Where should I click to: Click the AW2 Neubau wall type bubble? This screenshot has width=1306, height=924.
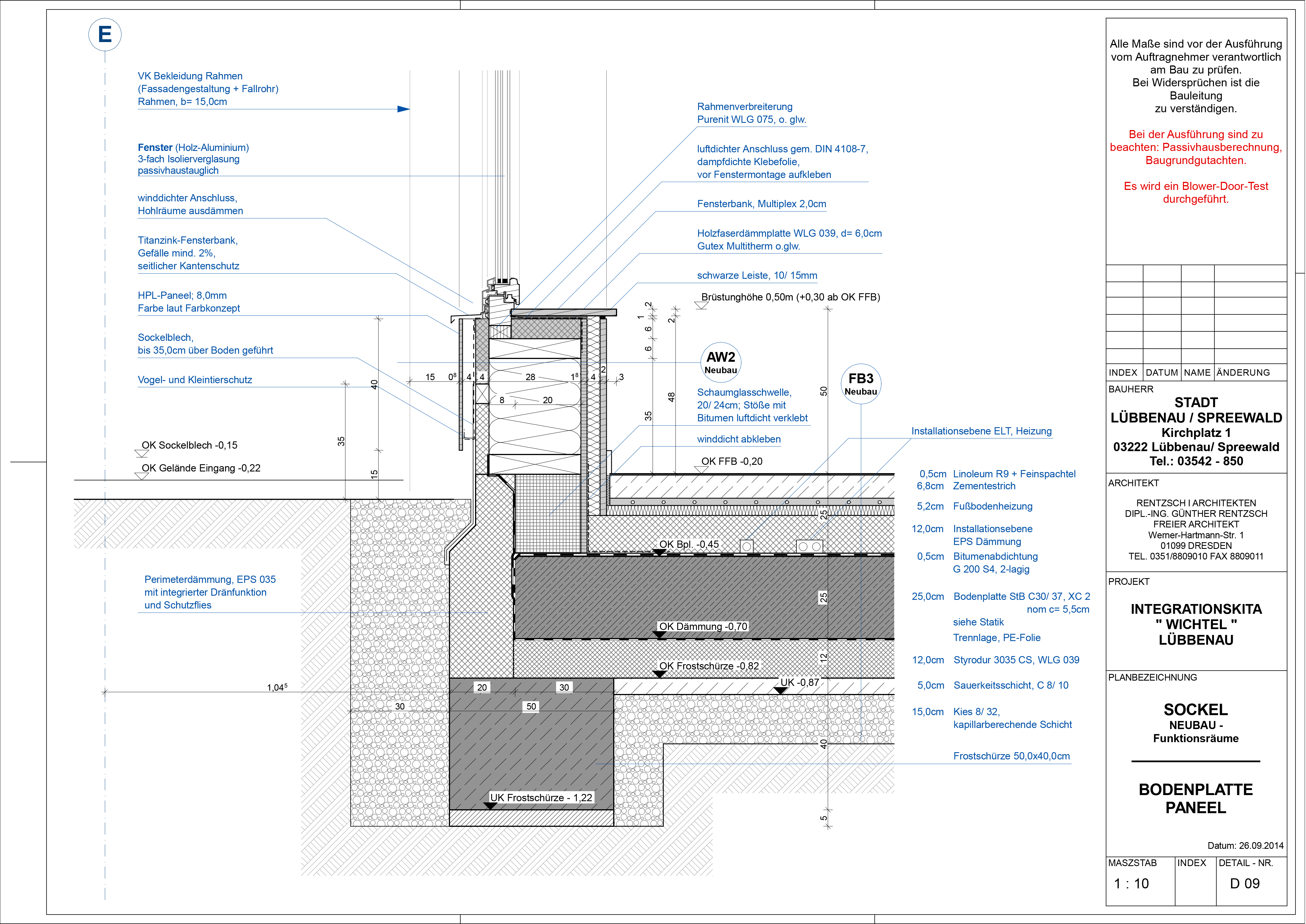(721, 362)
